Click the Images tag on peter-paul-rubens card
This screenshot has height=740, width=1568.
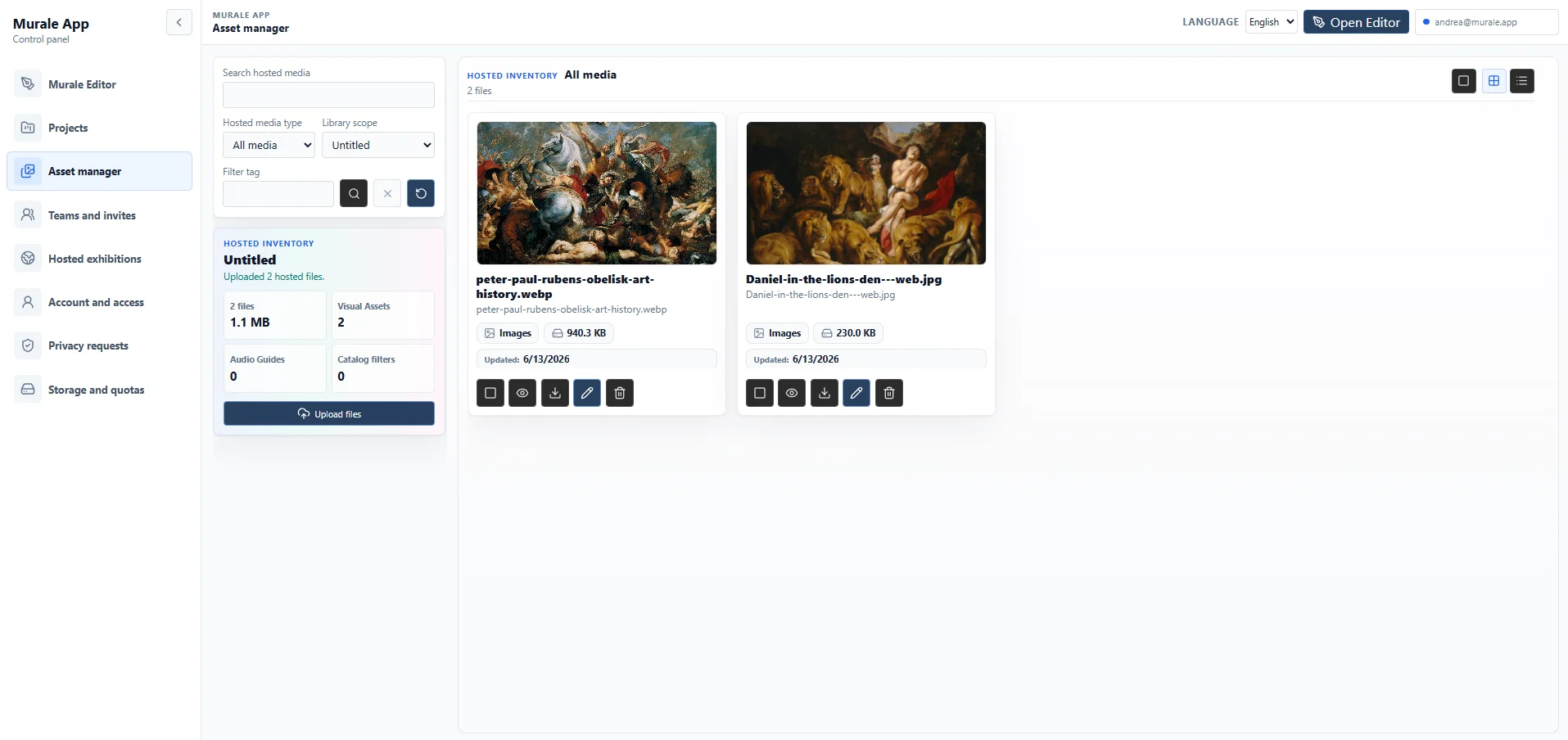click(x=508, y=333)
